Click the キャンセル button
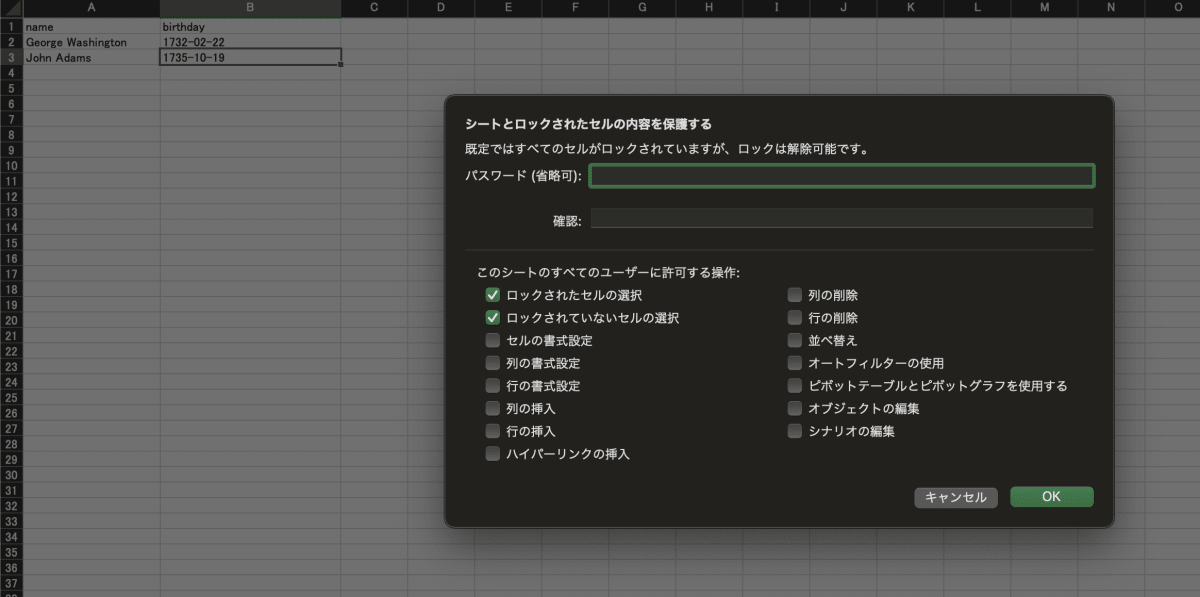 [x=956, y=497]
